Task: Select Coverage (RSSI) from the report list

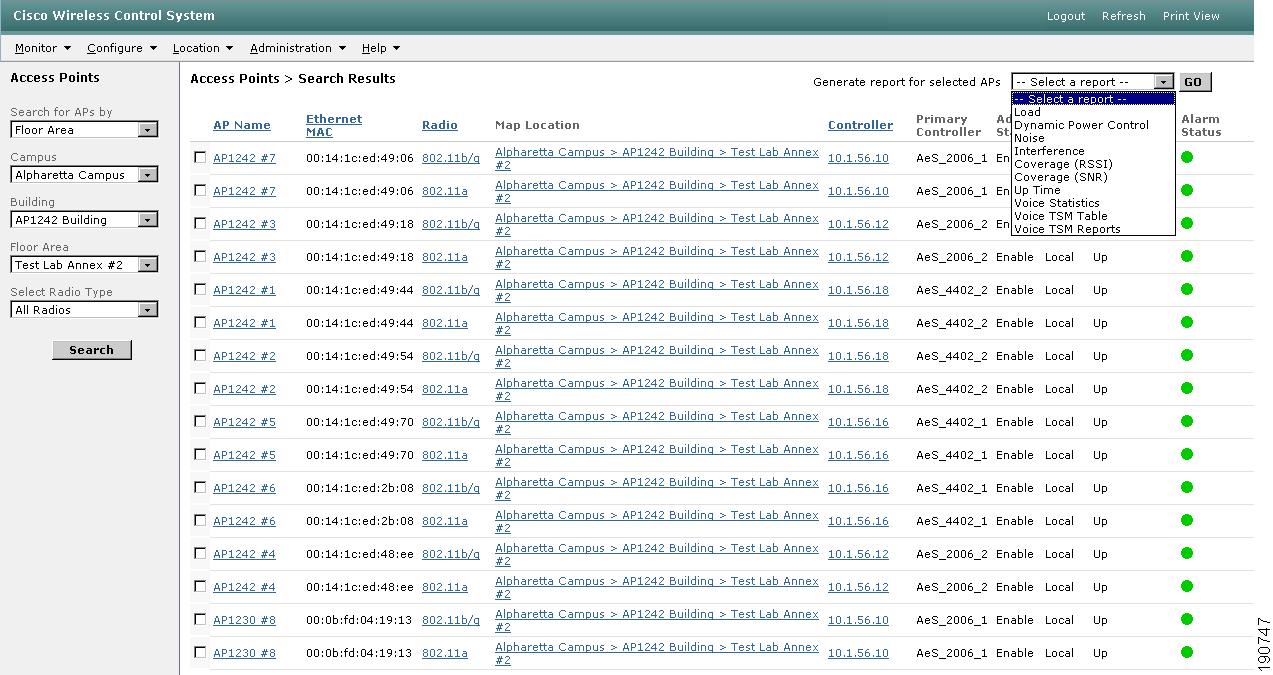Action: pos(1093,164)
